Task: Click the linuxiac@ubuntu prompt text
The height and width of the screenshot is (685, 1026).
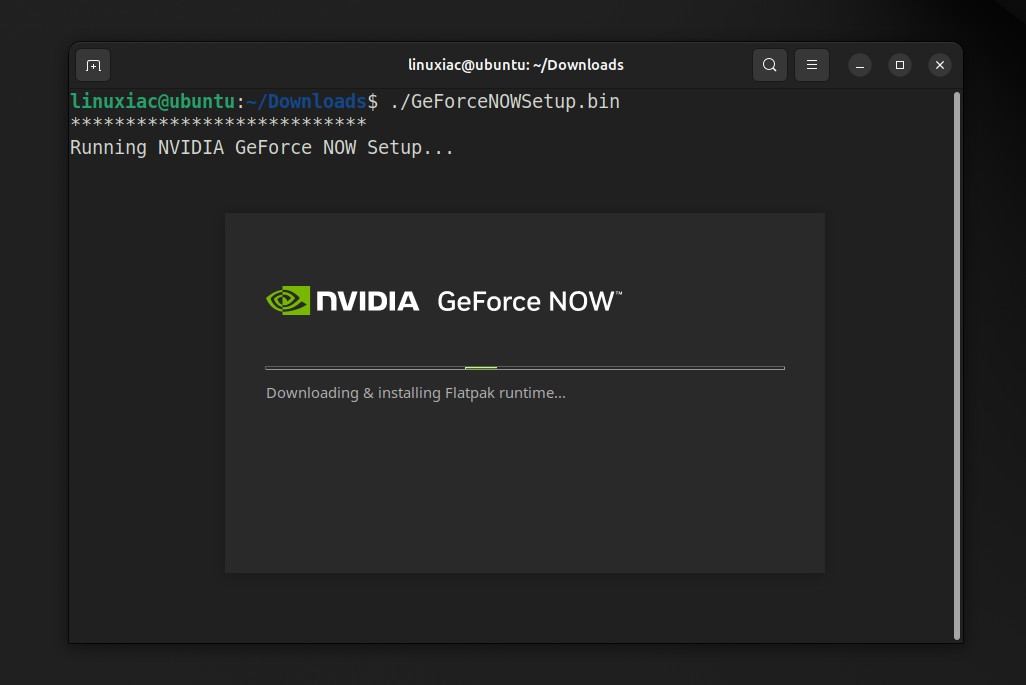Action: [152, 101]
